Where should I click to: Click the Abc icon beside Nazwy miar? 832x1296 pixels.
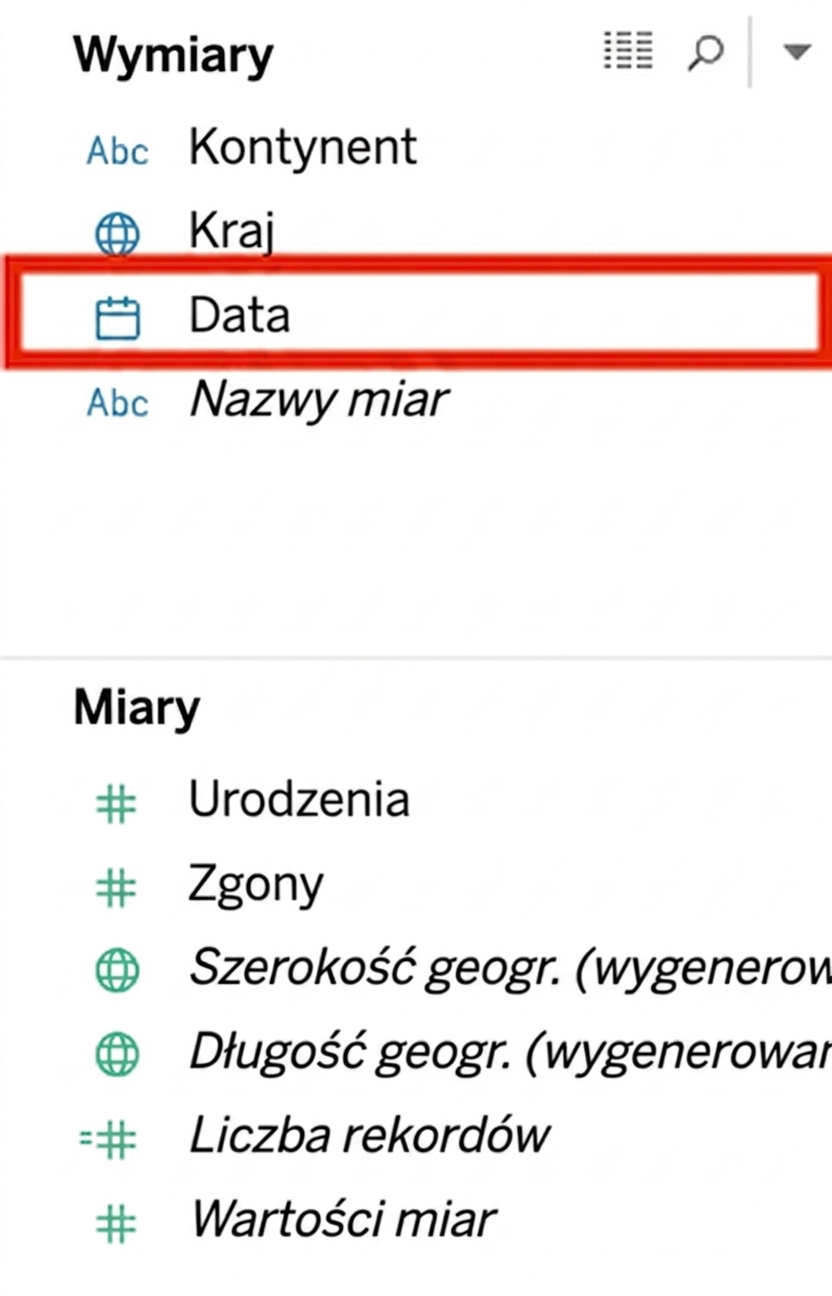[x=118, y=403]
